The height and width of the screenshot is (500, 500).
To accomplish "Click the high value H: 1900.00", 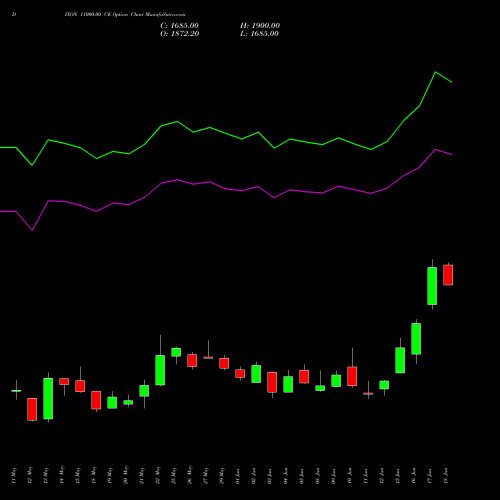I will [x=260, y=26].
